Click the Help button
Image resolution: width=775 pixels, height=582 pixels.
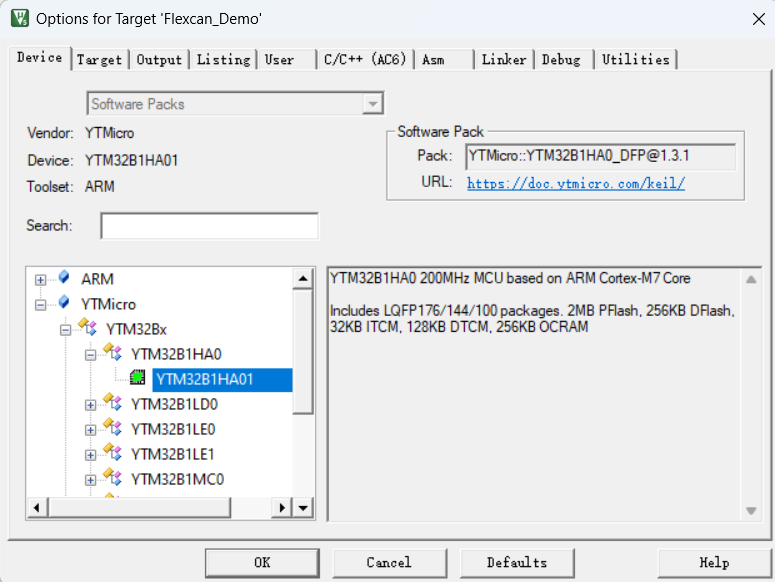click(714, 563)
